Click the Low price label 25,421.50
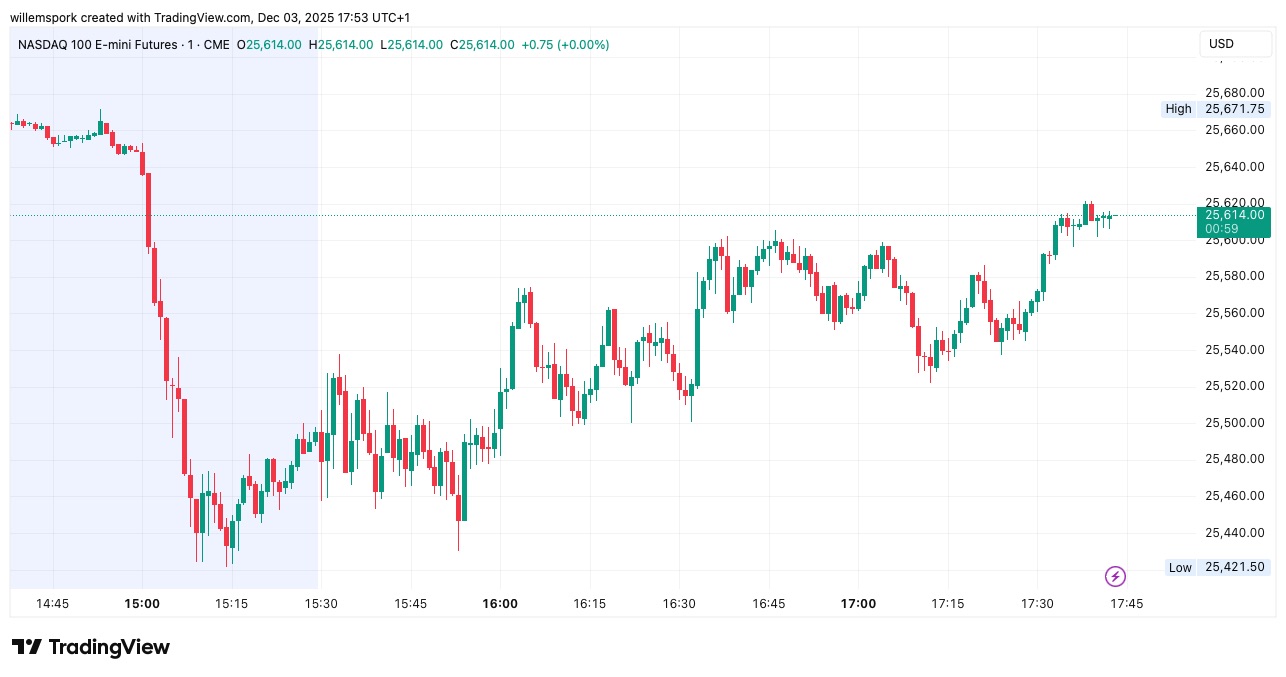This screenshot has height=677, width=1286. pos(1234,567)
